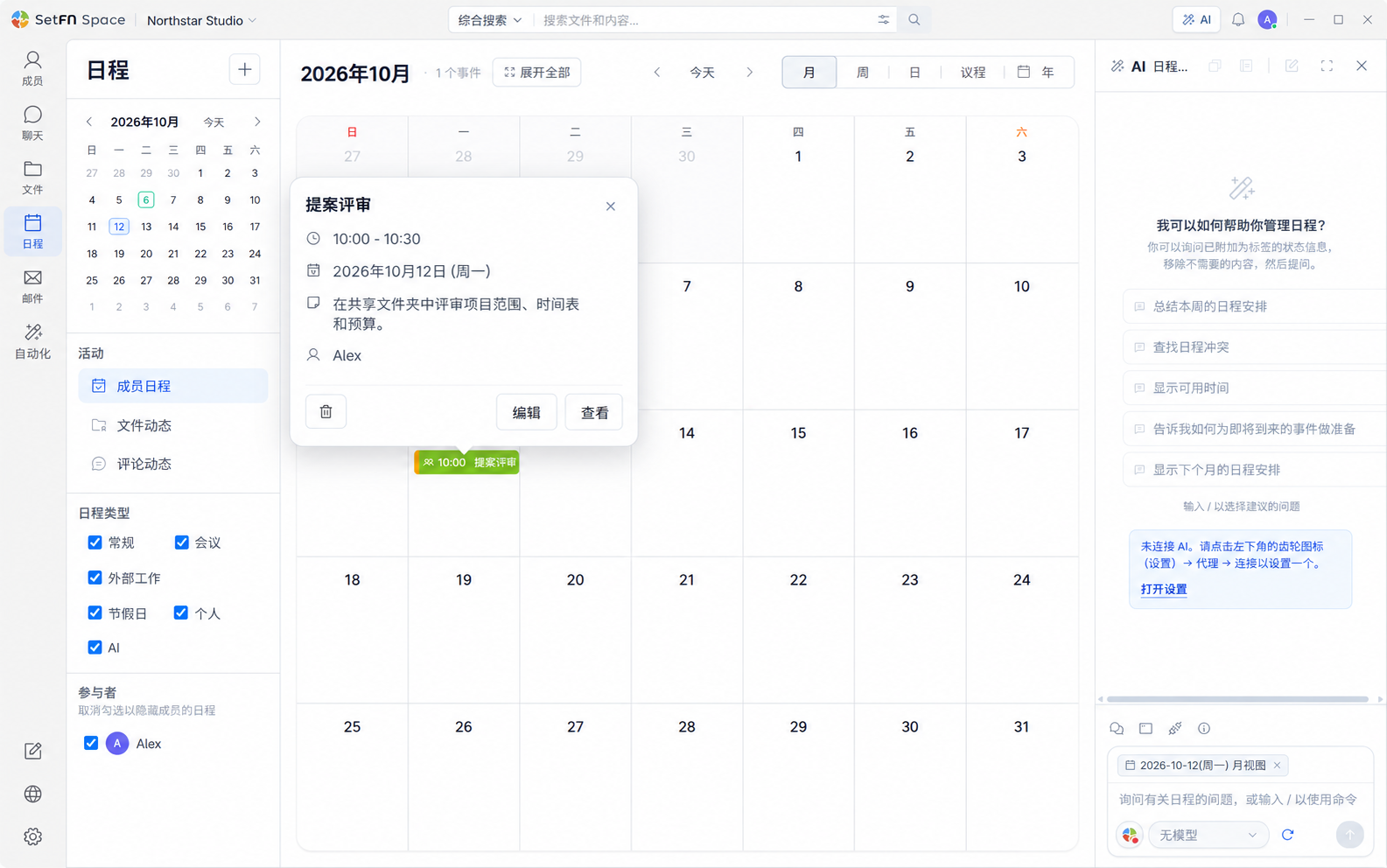Viewport: 1387px width, 868px height.
Task: Click the AI panel horizontal scrollbar
Action: [1237, 699]
